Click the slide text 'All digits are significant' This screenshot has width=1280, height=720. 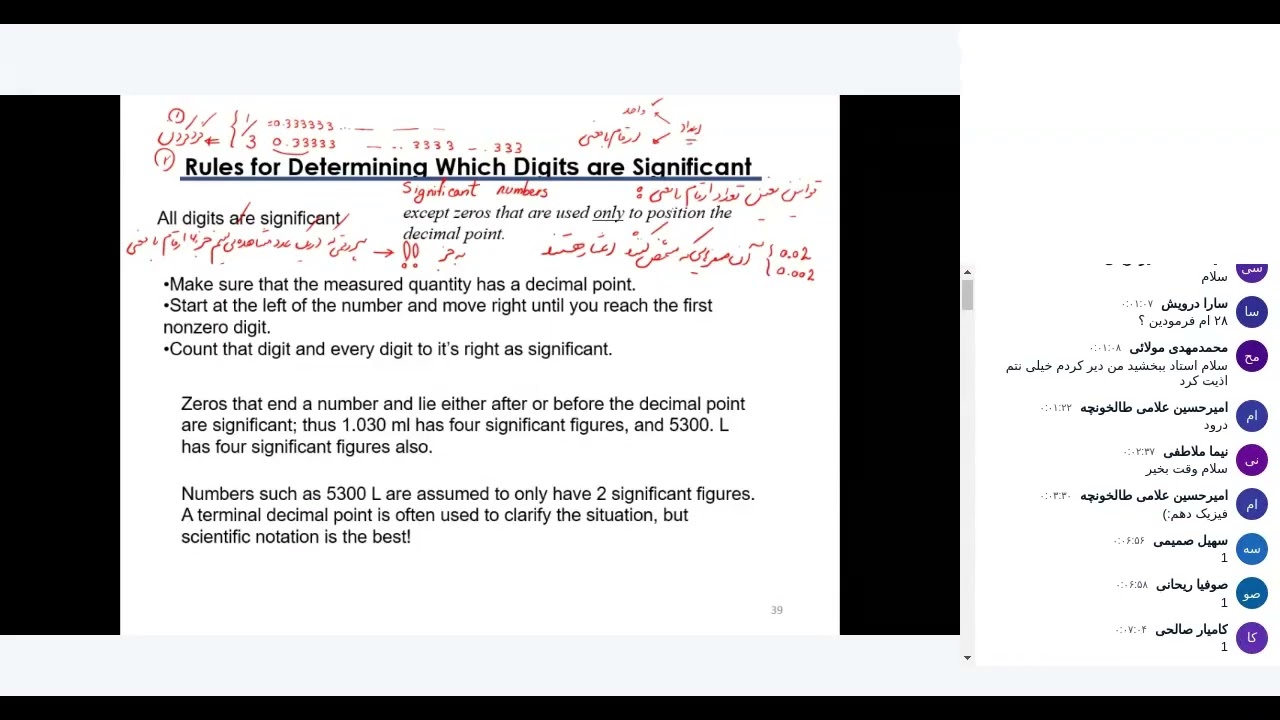tap(249, 218)
